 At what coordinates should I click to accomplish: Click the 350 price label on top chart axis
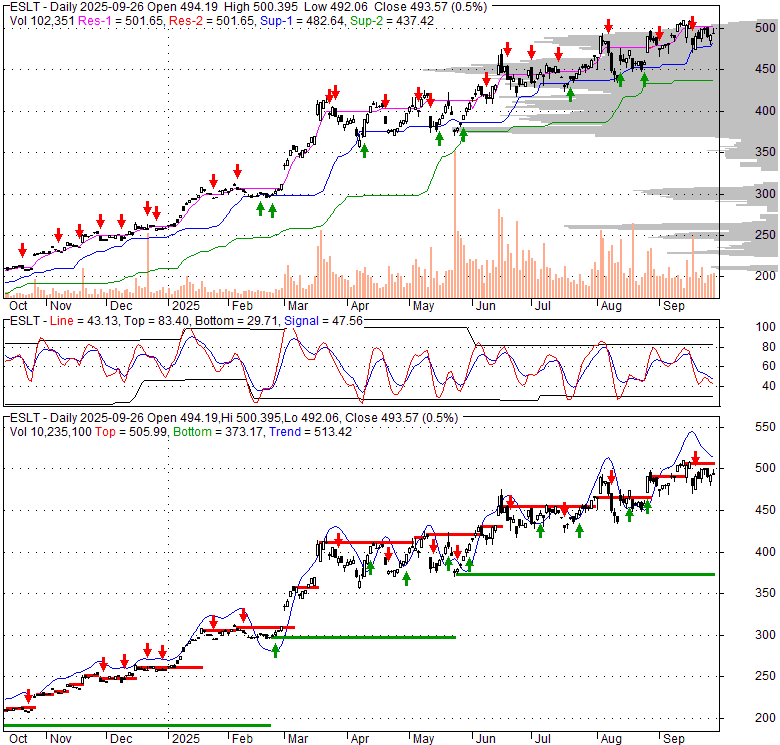click(x=765, y=152)
